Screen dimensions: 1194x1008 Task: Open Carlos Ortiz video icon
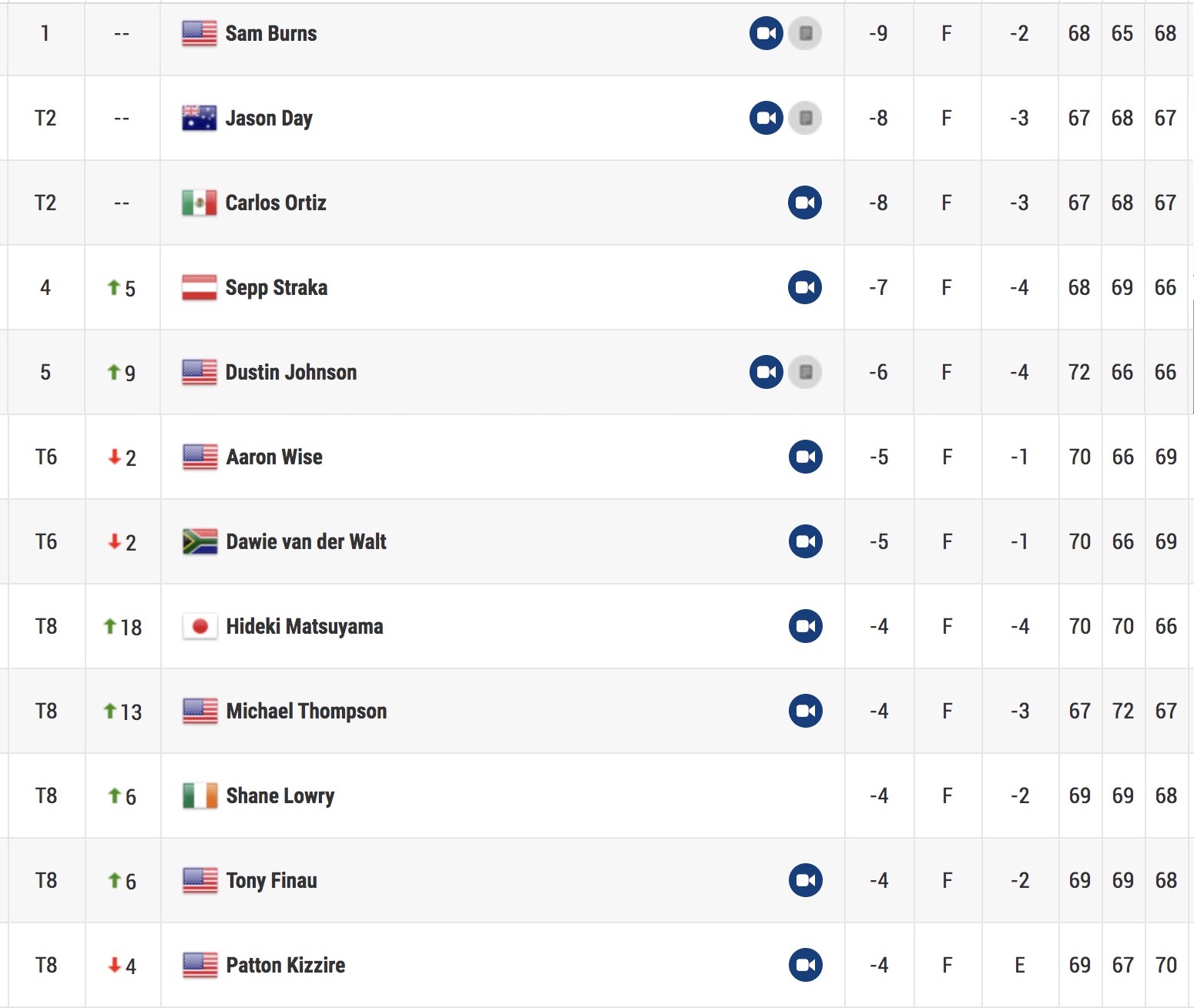[805, 203]
